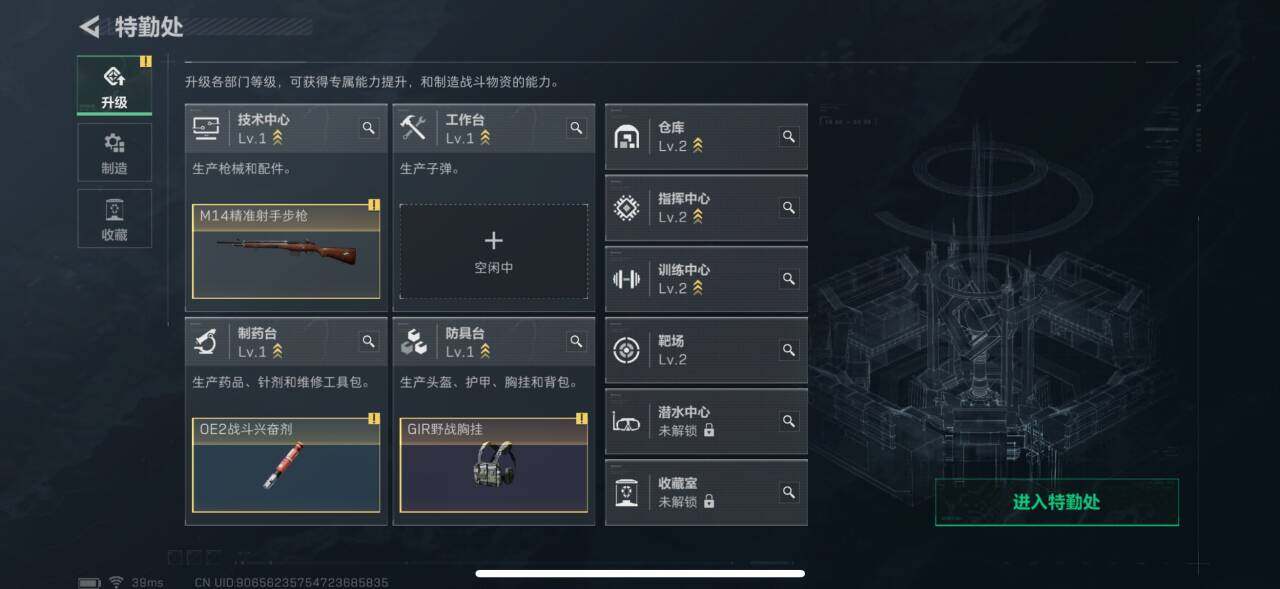1280x589 pixels.
Task: Switch to the 升级 tab
Action: [114, 86]
